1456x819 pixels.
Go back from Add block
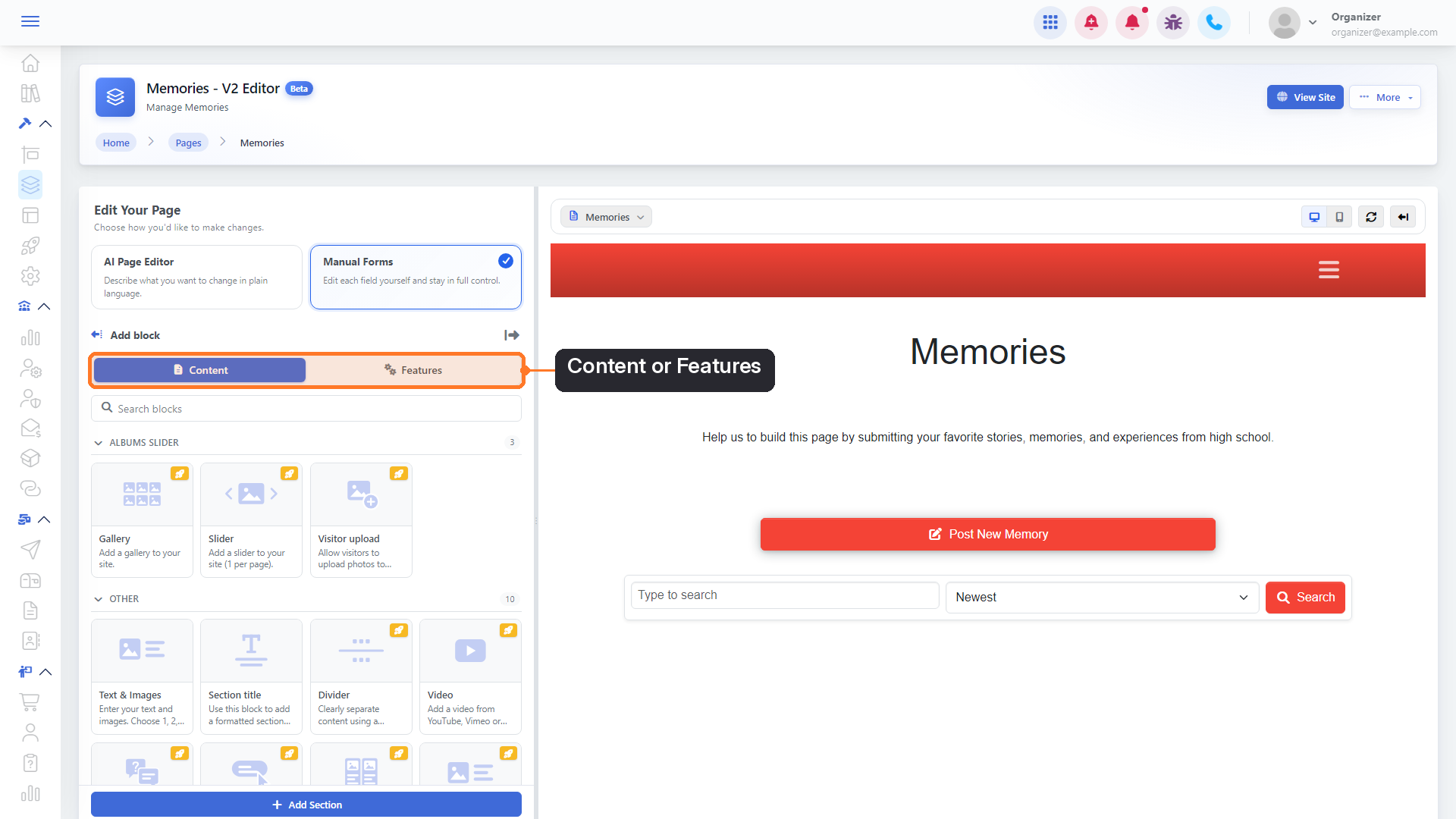(97, 334)
